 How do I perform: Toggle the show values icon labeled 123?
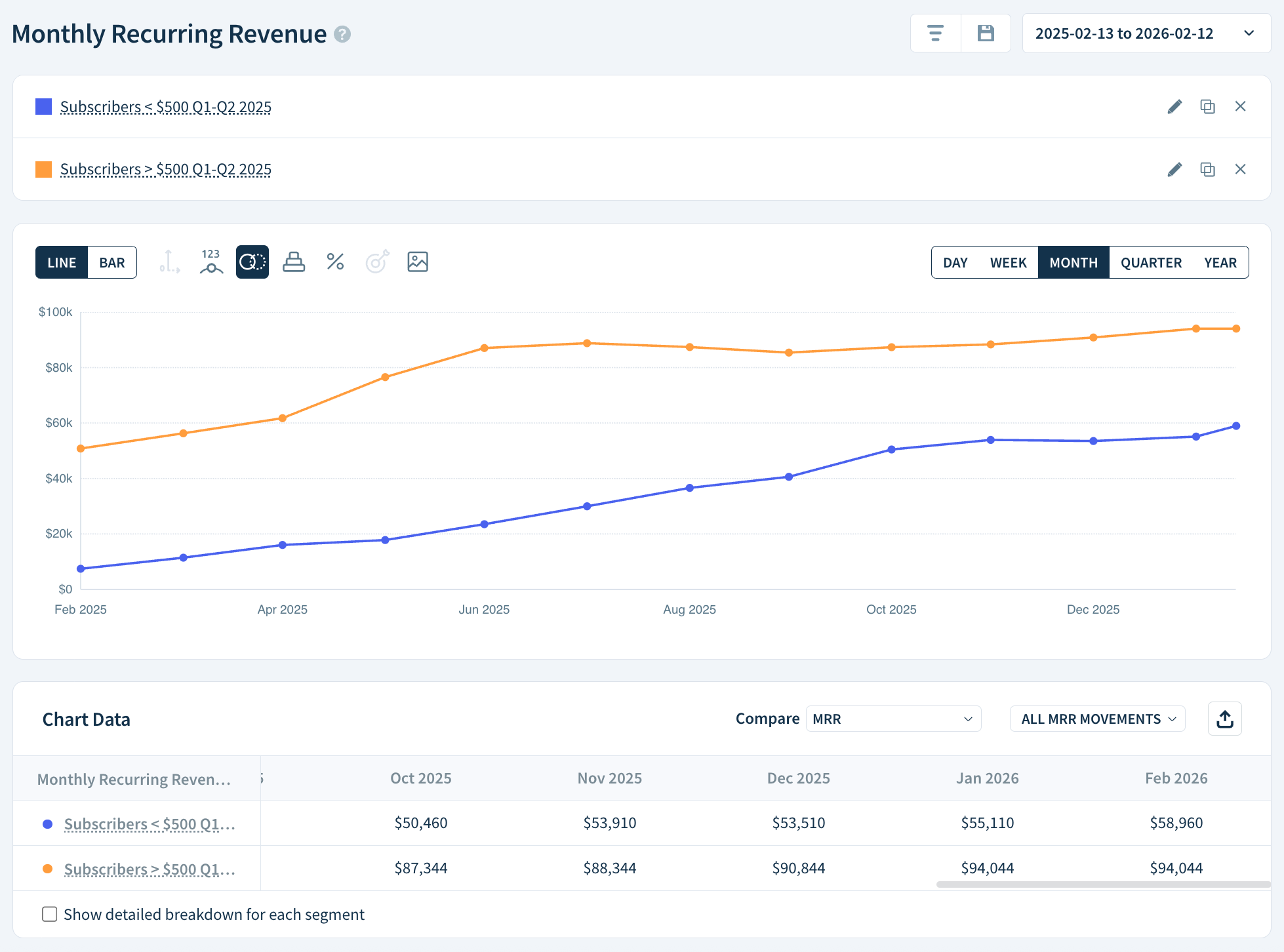[211, 262]
